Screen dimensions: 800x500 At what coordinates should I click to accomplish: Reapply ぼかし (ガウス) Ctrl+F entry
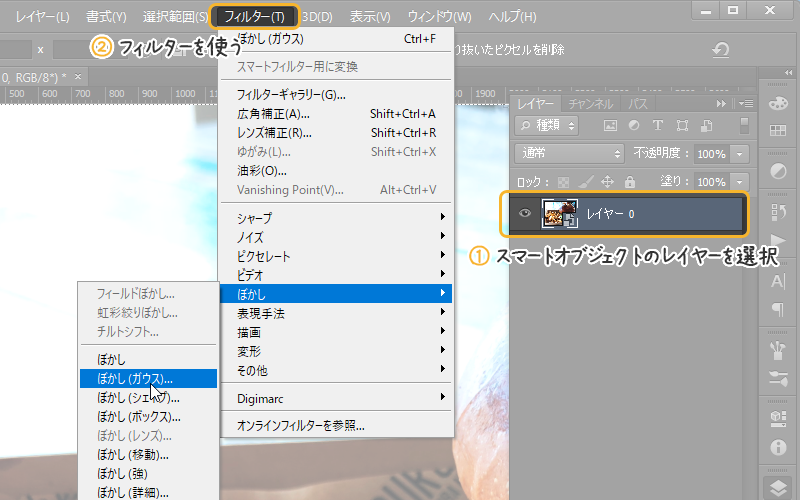[x=337, y=39]
